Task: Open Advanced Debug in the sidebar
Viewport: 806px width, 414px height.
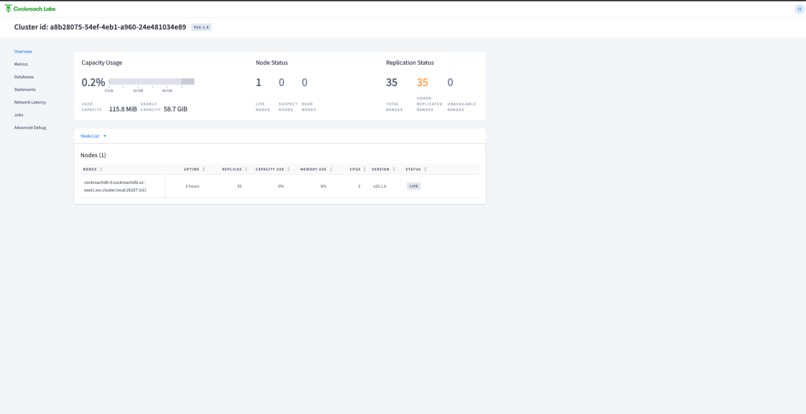Action: pos(30,128)
